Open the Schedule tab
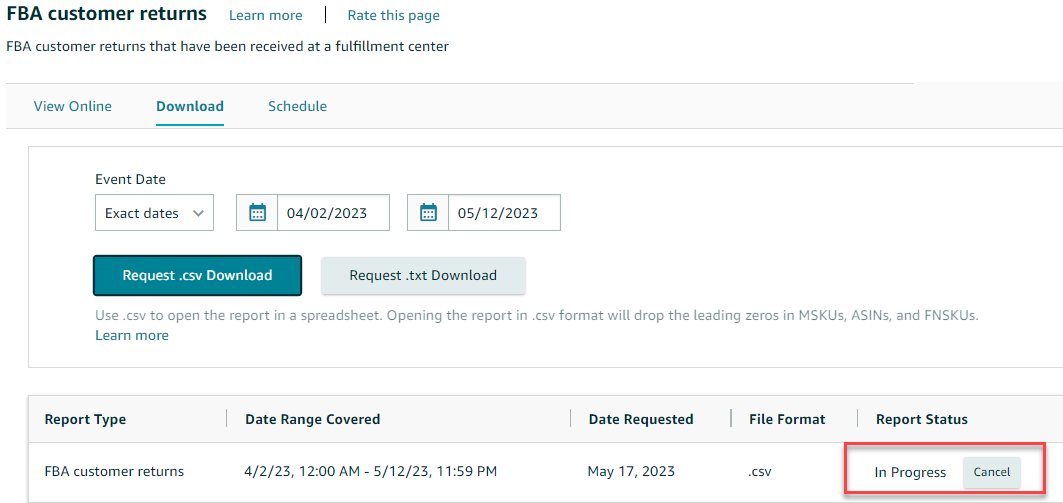Screen dimensions: 1063x503 [298, 106]
